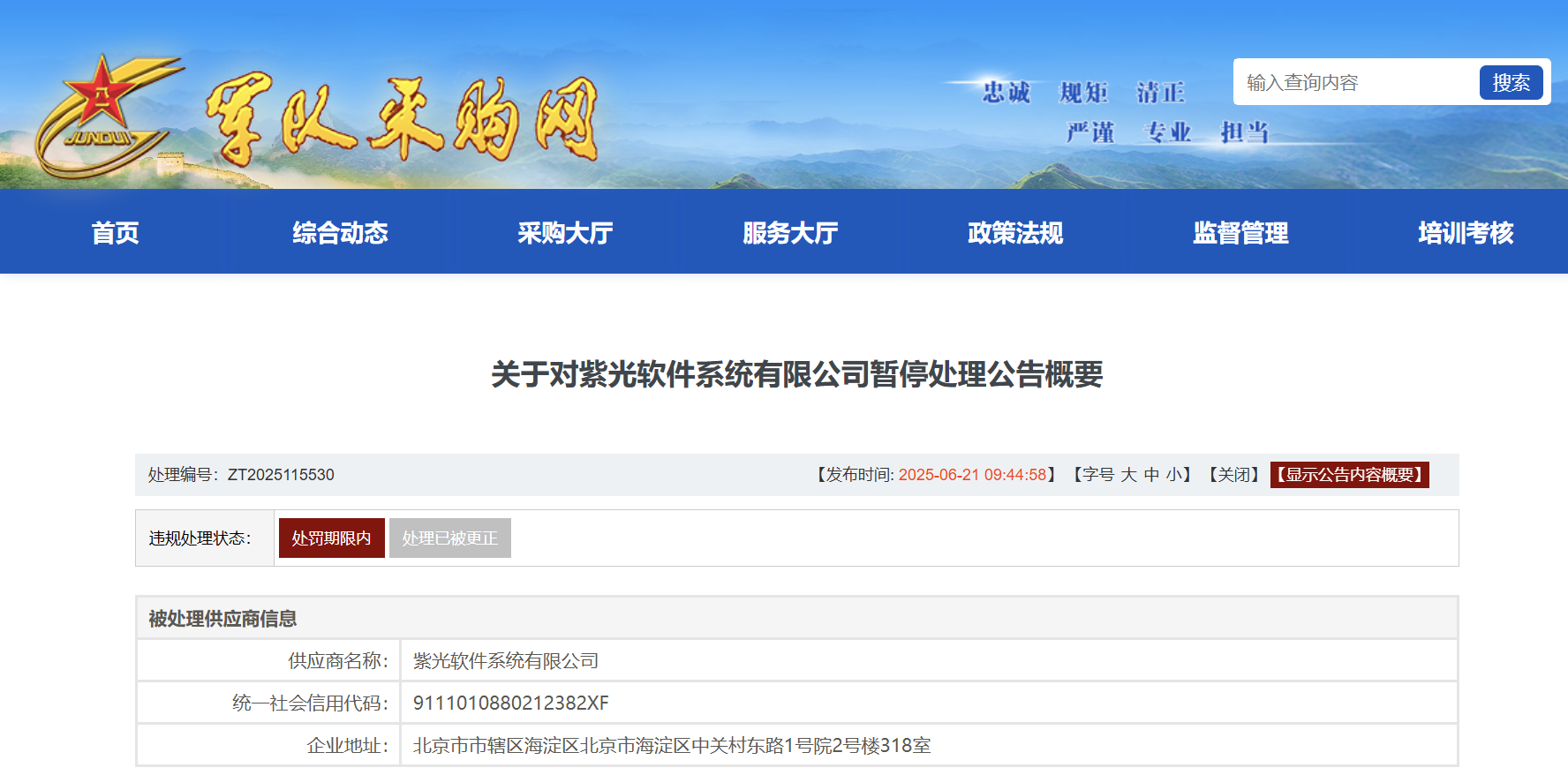Screen dimensions: 1568x775
Task: Navigate to 监督管理
Action: [1241, 233]
